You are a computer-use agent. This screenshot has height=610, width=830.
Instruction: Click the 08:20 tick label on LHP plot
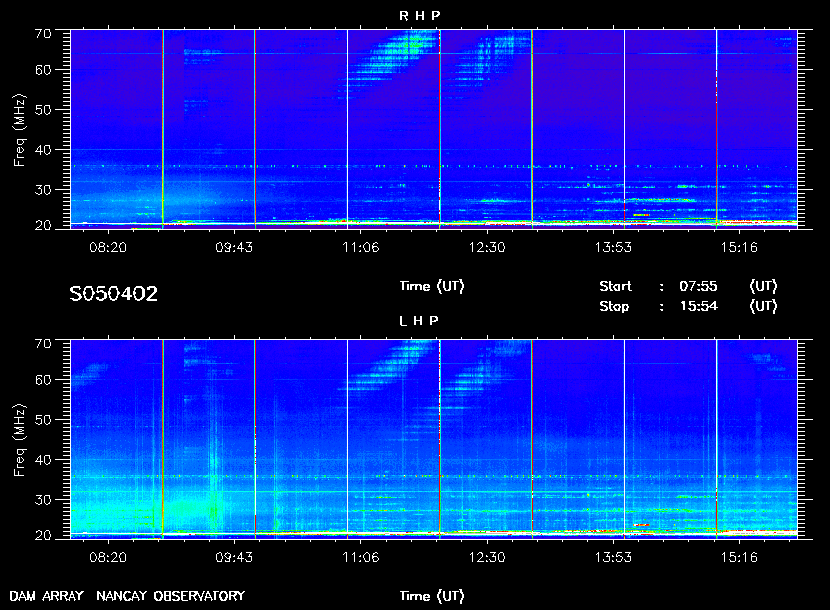[108, 558]
